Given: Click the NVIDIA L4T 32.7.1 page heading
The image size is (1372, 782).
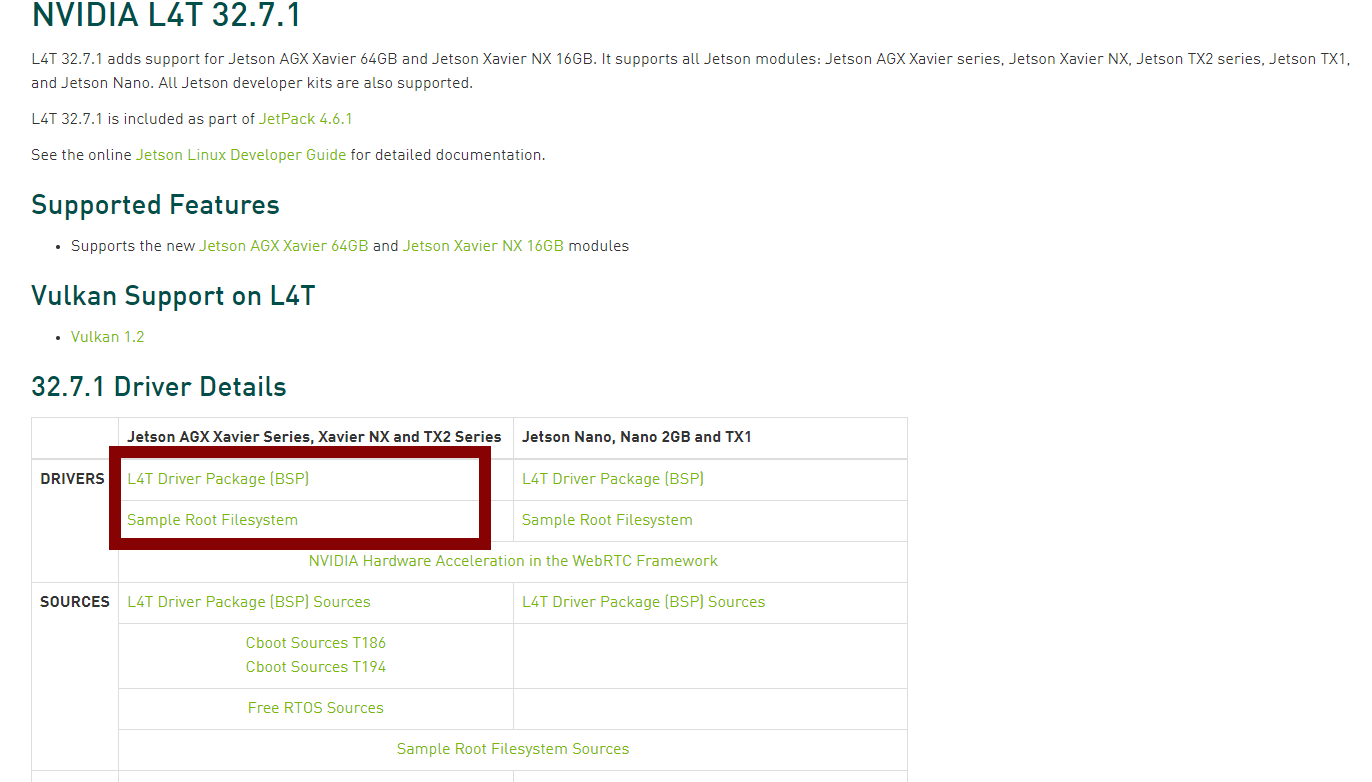Looking at the screenshot, I should 166,17.
